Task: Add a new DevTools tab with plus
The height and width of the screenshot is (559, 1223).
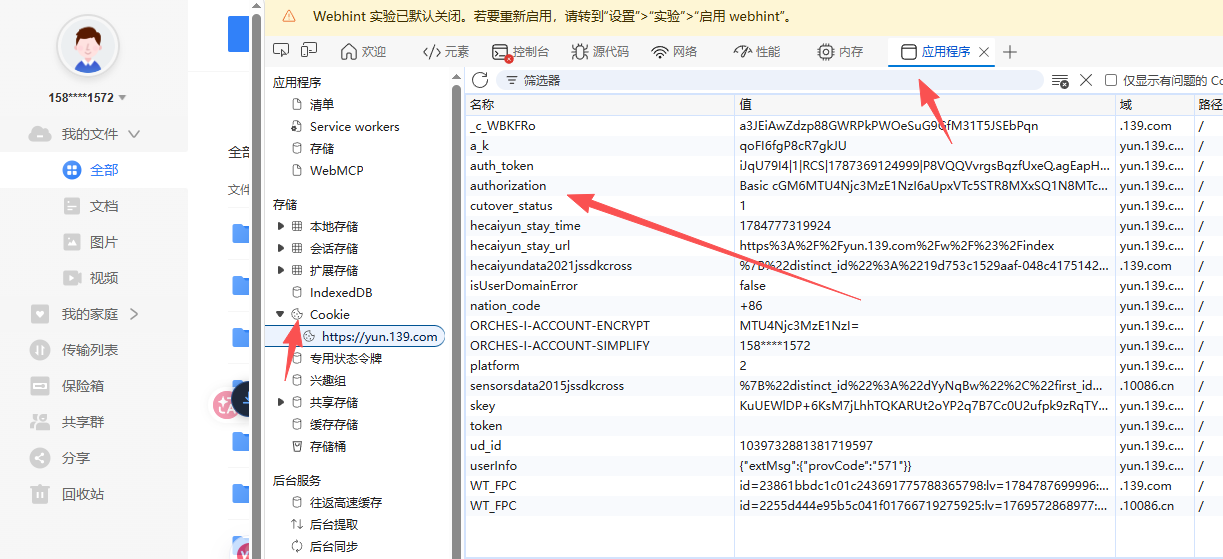Action: (1010, 52)
